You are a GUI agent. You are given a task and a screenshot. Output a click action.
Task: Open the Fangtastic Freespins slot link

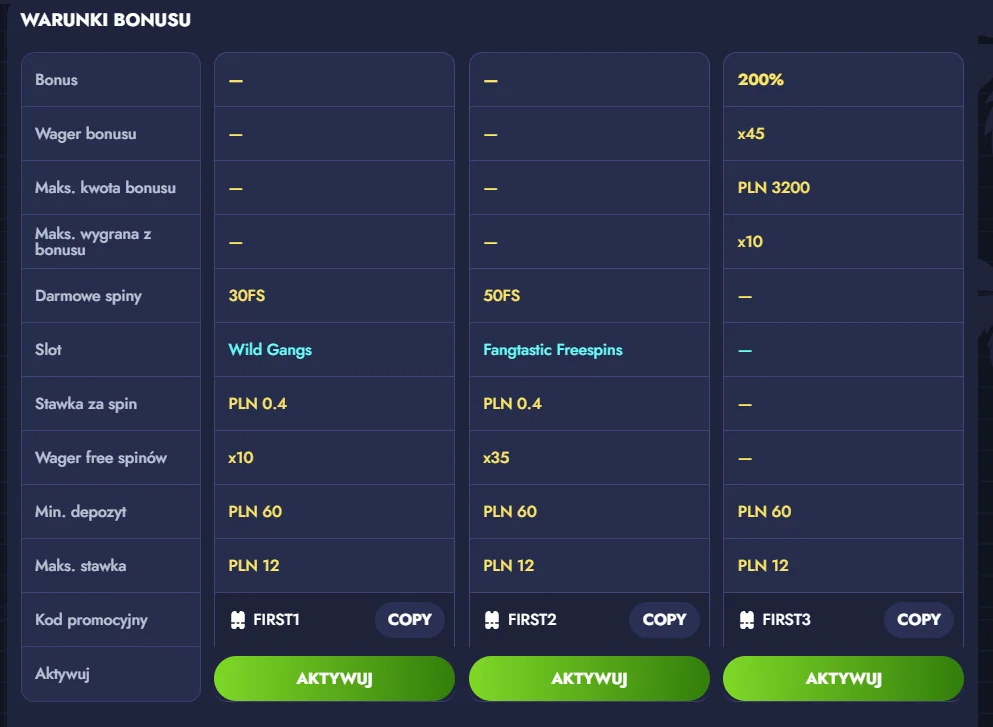553,350
